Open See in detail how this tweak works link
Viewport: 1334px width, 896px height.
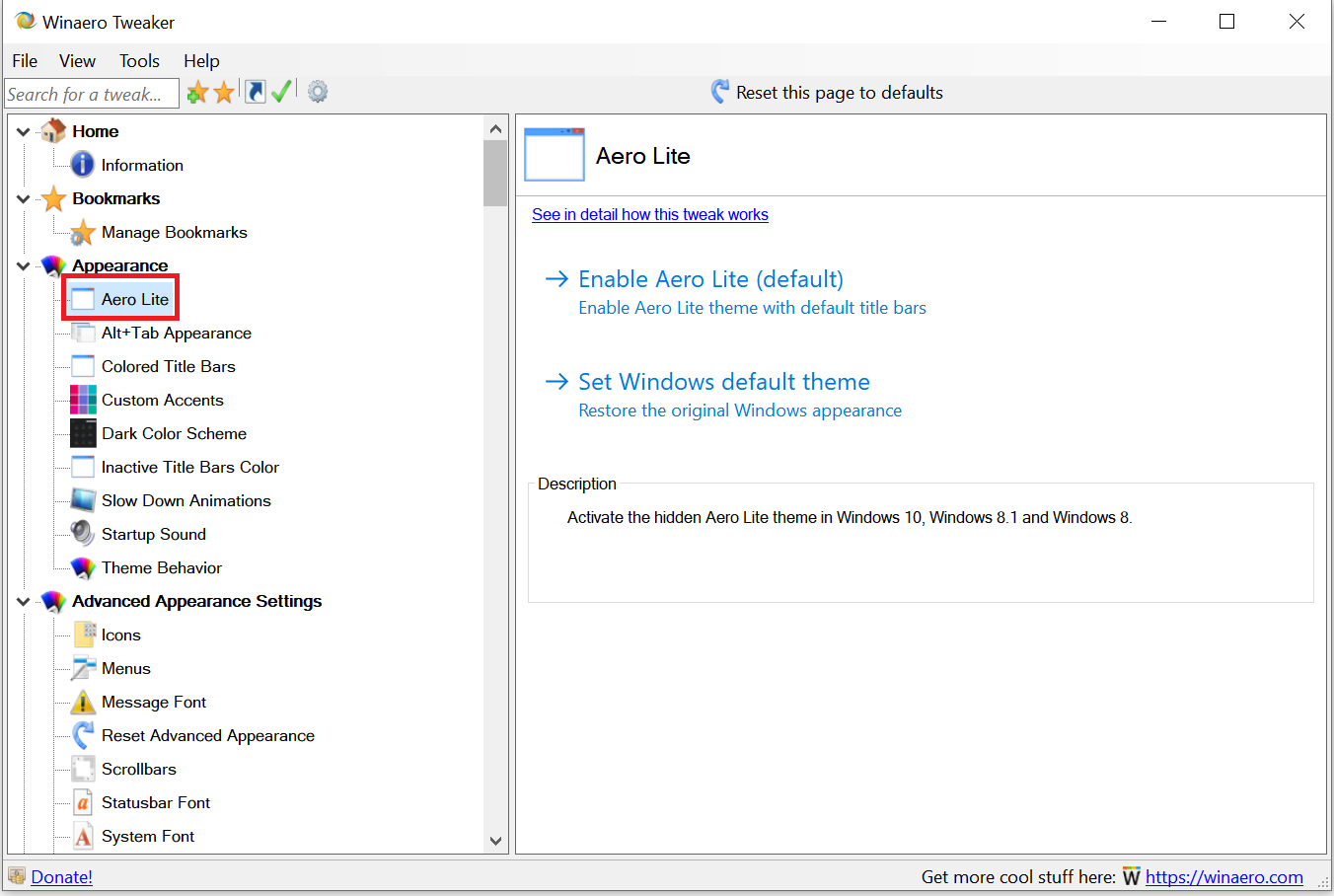tap(650, 214)
